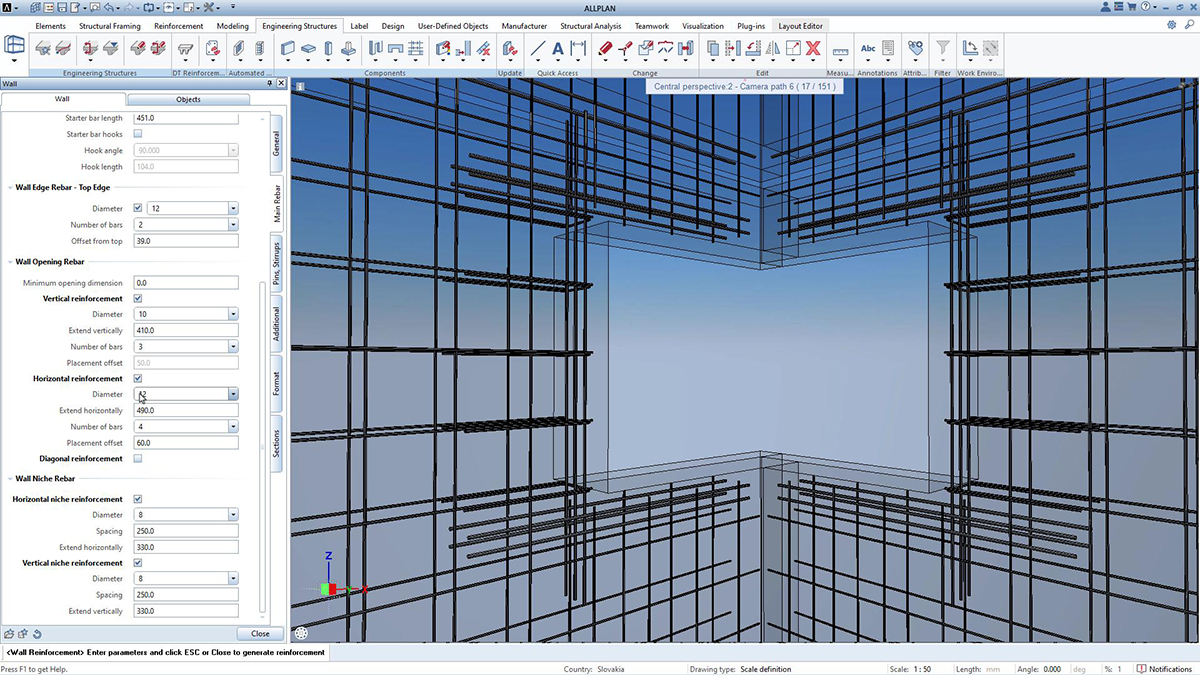
Task: Select the Foundation component tool icon
Action: tap(348, 48)
